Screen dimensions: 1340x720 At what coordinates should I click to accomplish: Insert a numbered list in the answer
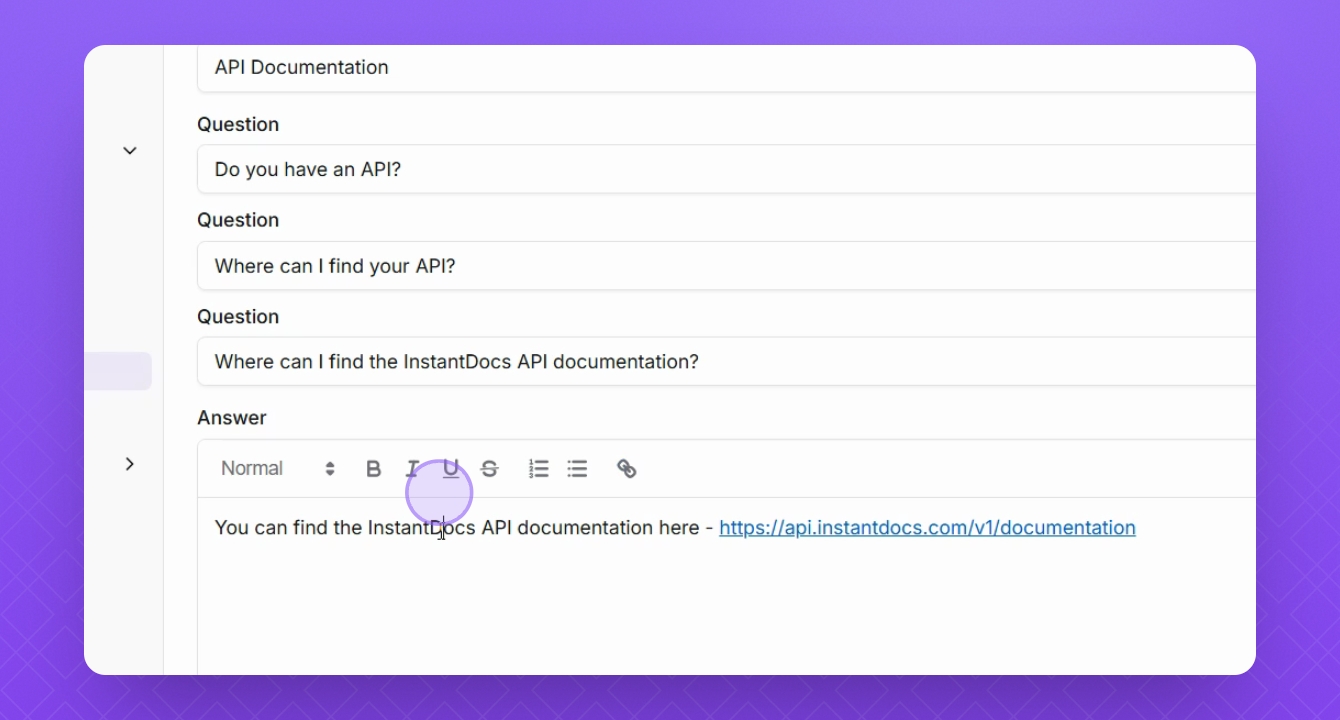click(539, 468)
